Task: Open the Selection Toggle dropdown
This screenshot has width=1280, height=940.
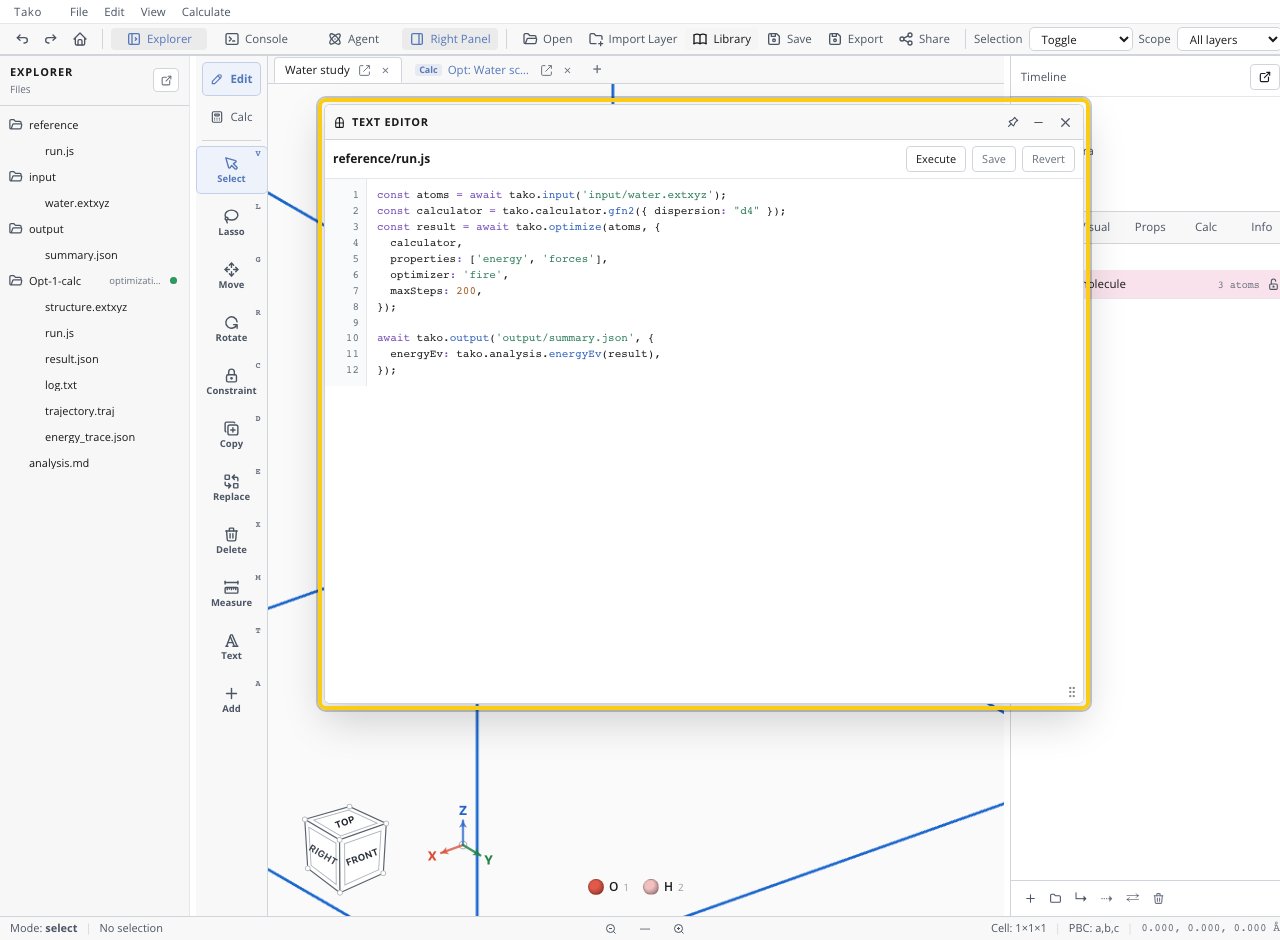Action: click(x=1080, y=39)
